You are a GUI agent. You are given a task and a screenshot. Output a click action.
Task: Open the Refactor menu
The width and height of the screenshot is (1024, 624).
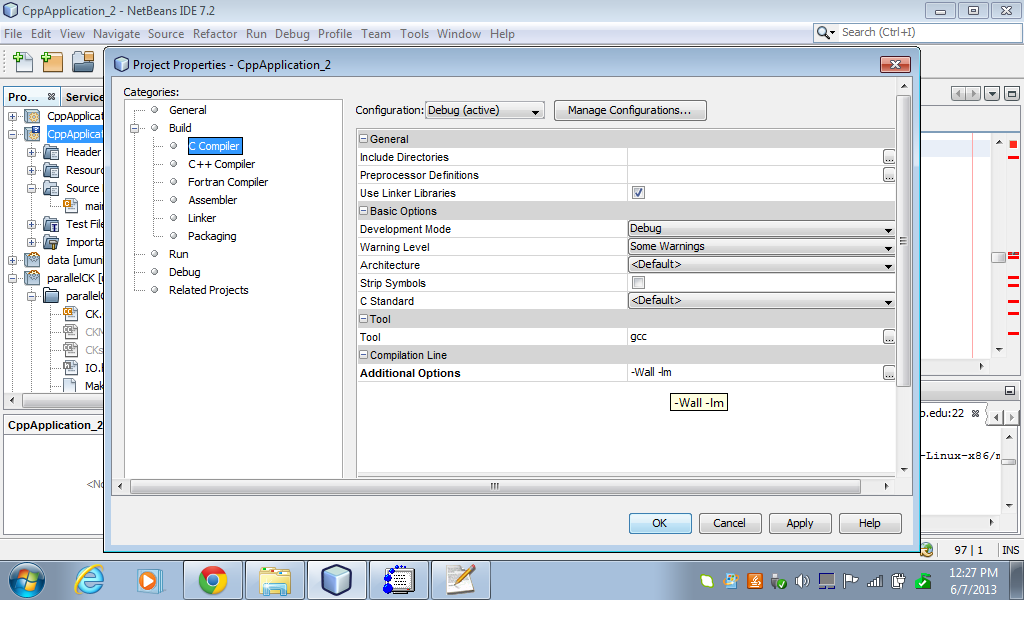[x=215, y=34]
